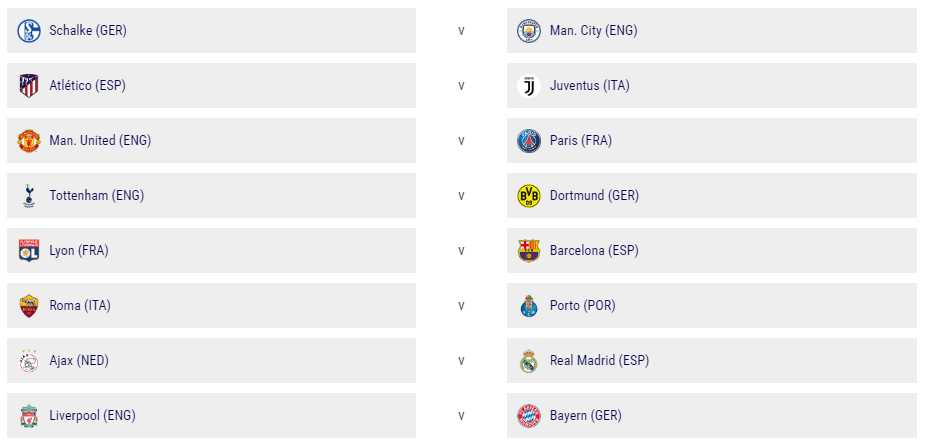Open the Lyon (FRA) team link

pyautogui.click(x=79, y=251)
